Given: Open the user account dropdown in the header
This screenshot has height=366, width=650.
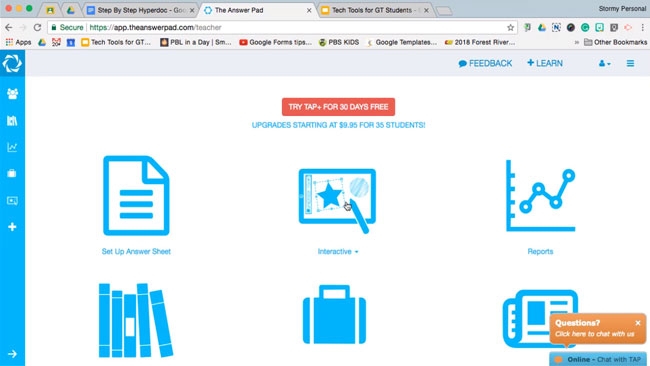Looking at the screenshot, I should coord(604,63).
